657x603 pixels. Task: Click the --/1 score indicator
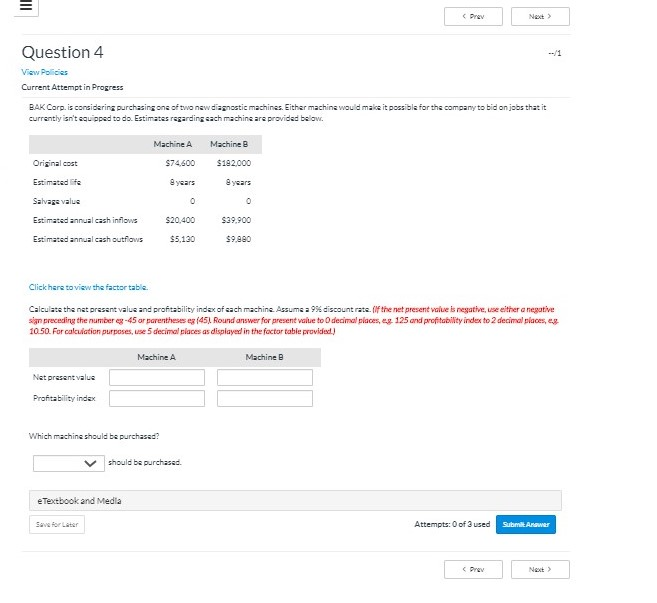pos(555,53)
